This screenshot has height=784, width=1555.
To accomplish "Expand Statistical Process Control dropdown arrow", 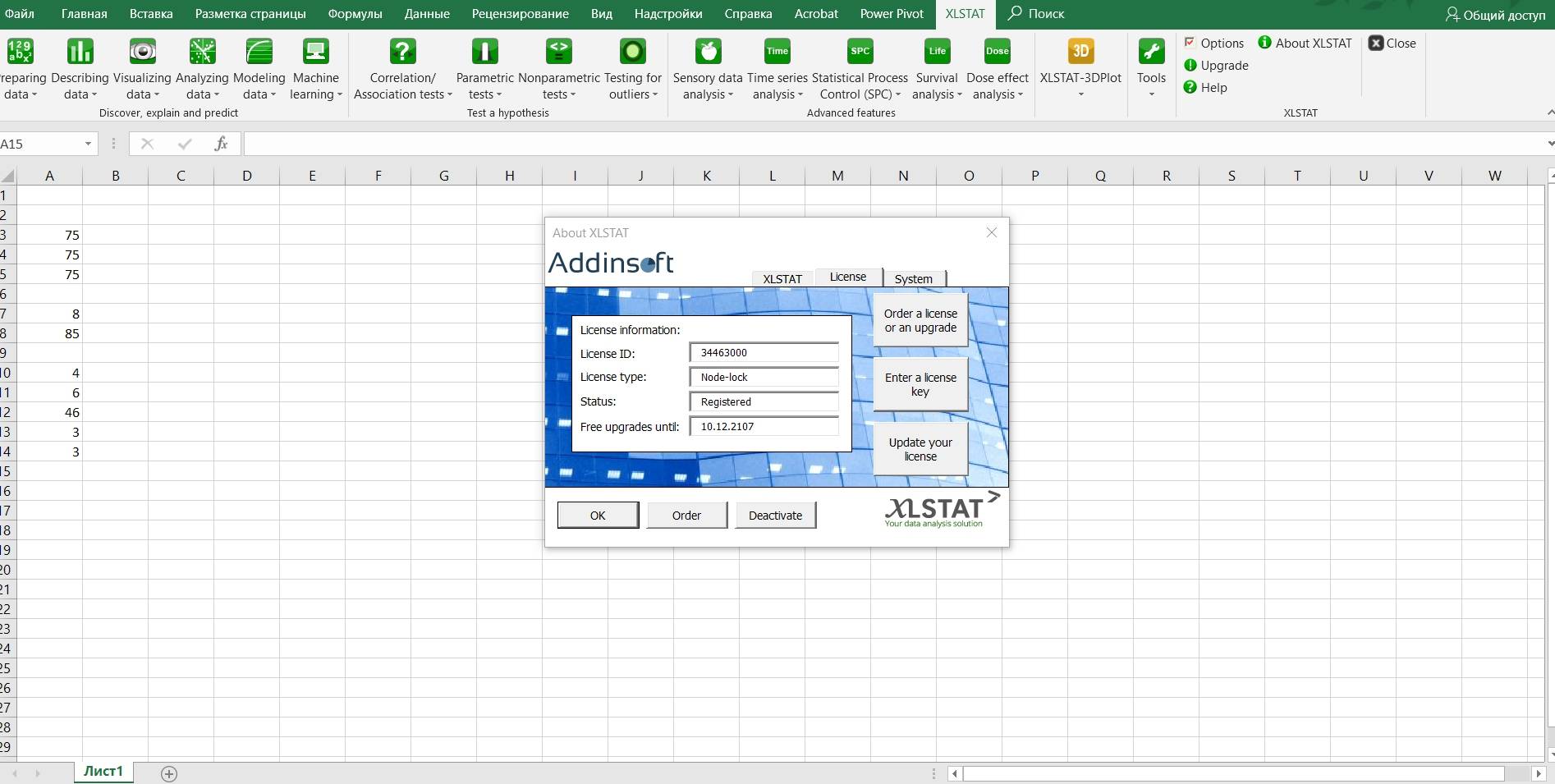I will click(898, 95).
